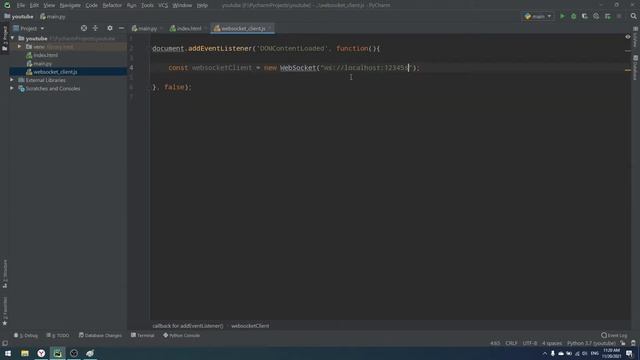Click the profiler toolbar icon

[596, 16]
